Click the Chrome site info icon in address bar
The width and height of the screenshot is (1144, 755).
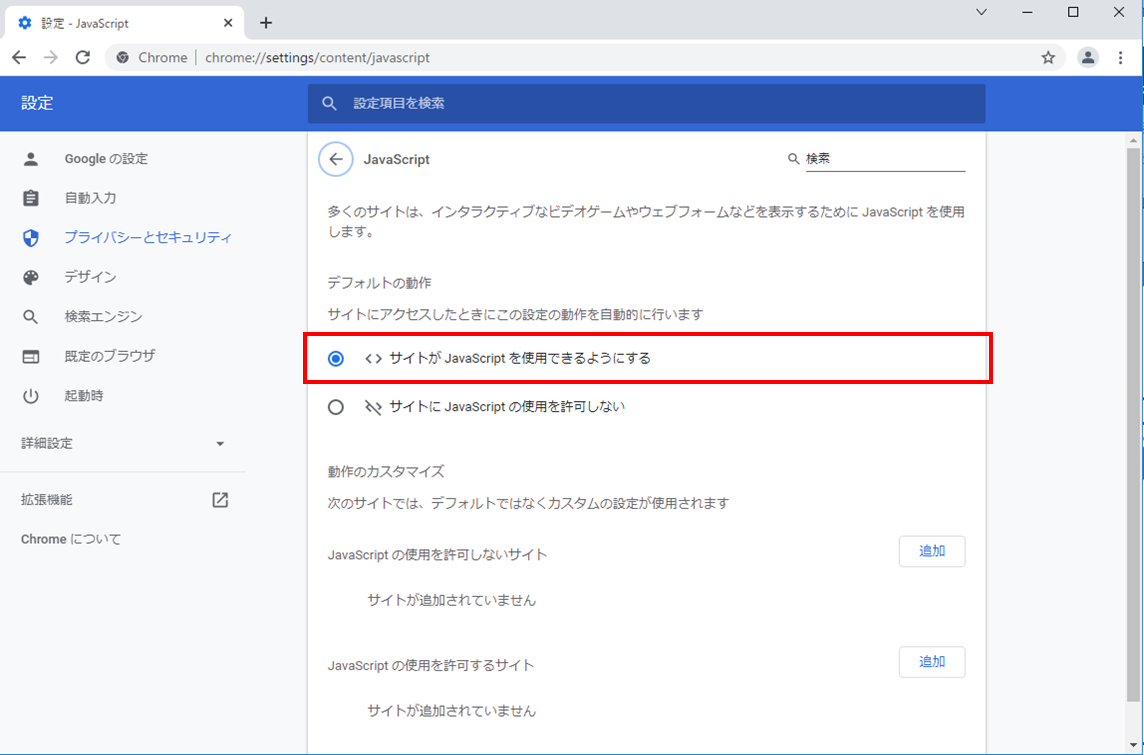[x=123, y=58]
